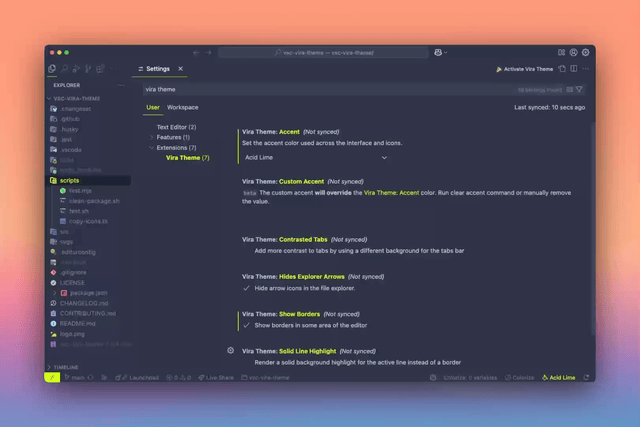Click the notification icon at status bar end
Viewport: 640px width, 427px height.
tap(586, 378)
